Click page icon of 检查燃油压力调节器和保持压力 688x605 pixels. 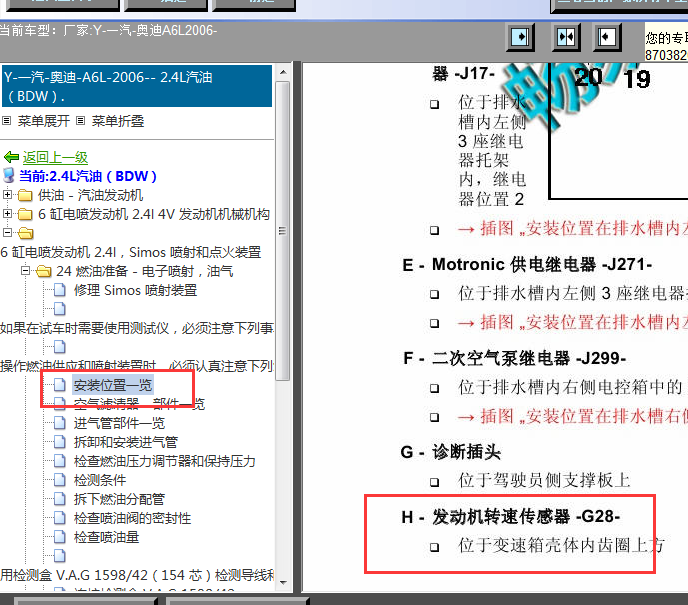coord(60,461)
